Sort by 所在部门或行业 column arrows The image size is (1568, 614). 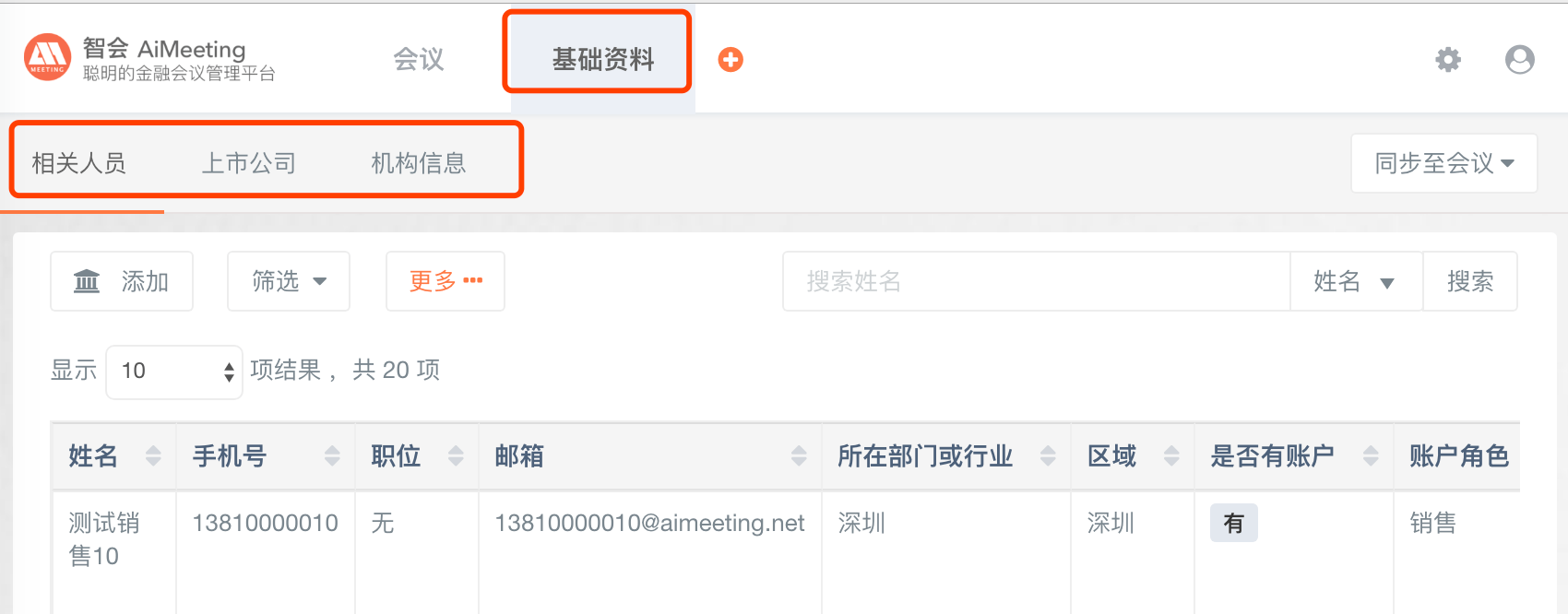coord(1048,455)
